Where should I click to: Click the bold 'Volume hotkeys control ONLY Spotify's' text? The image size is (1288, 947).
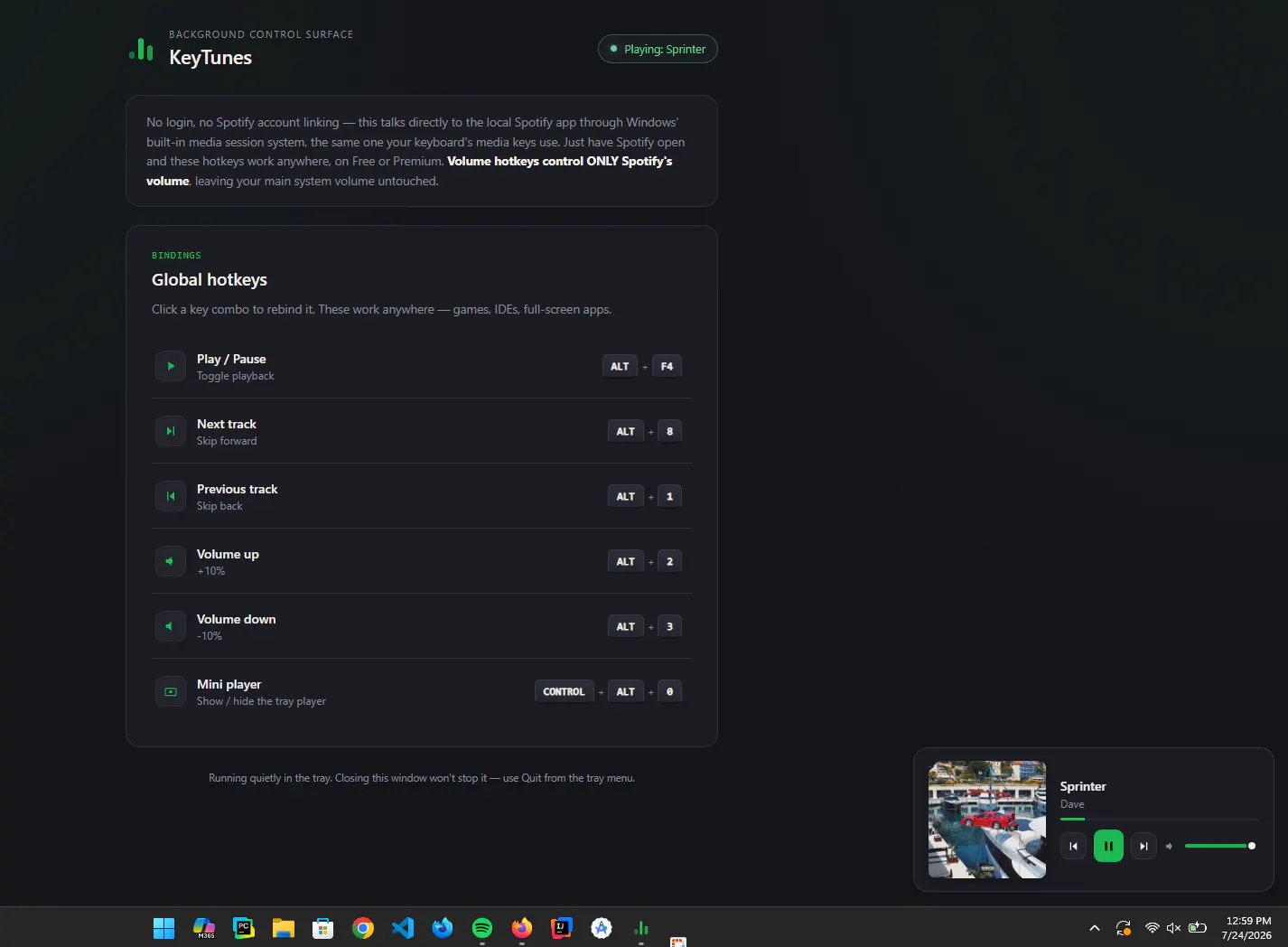click(560, 161)
